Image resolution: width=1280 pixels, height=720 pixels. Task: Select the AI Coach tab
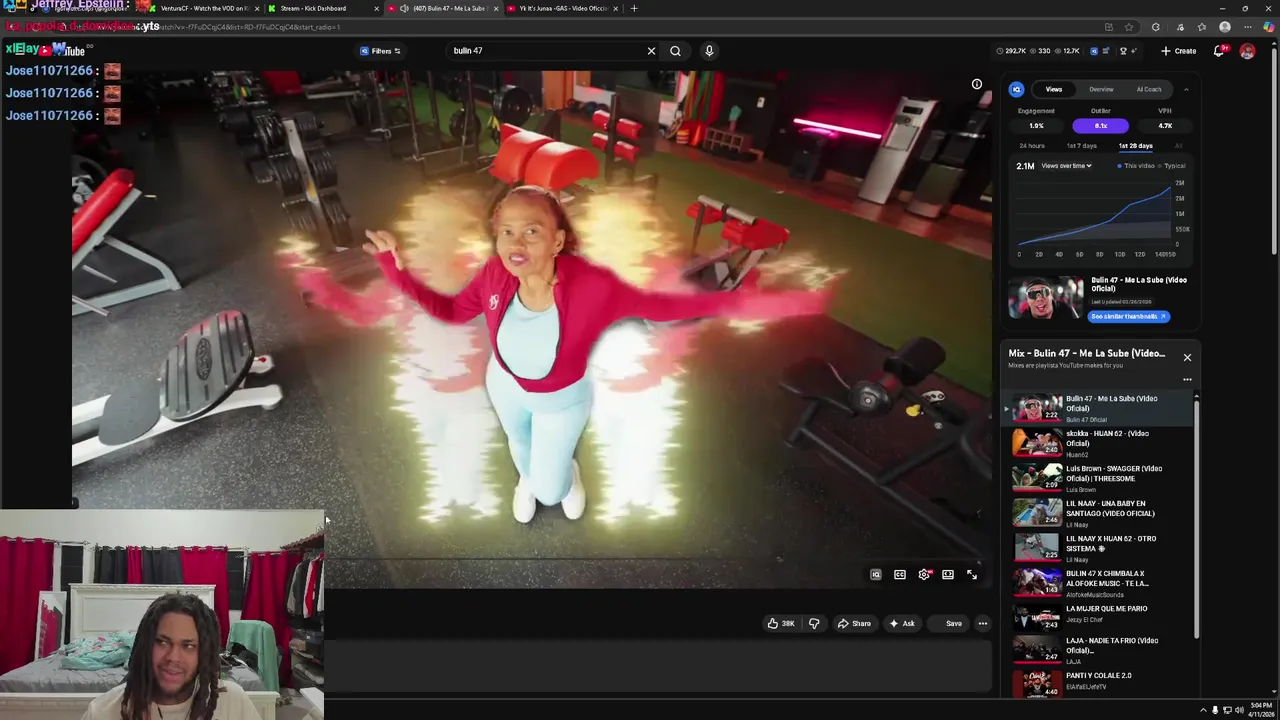click(x=1149, y=89)
